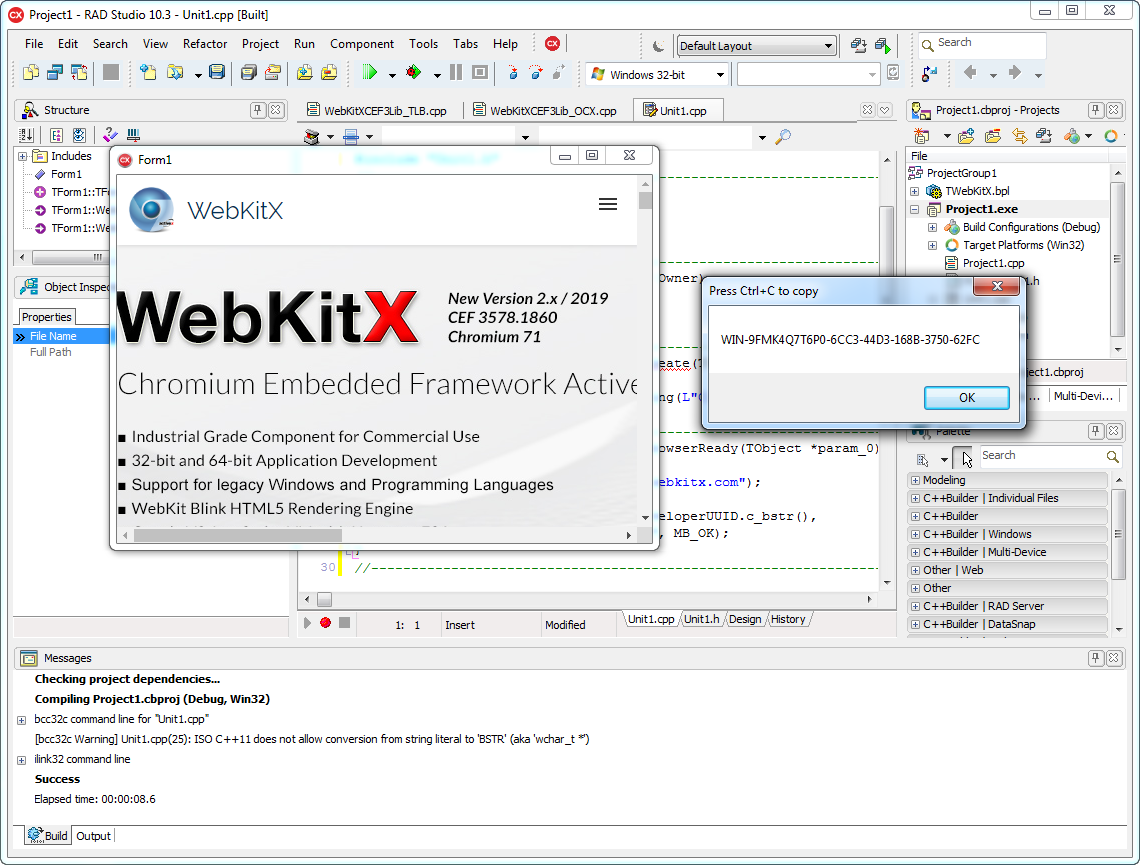Pin the Messages panel
Screen dimensions: 1140x865
[1096, 658]
